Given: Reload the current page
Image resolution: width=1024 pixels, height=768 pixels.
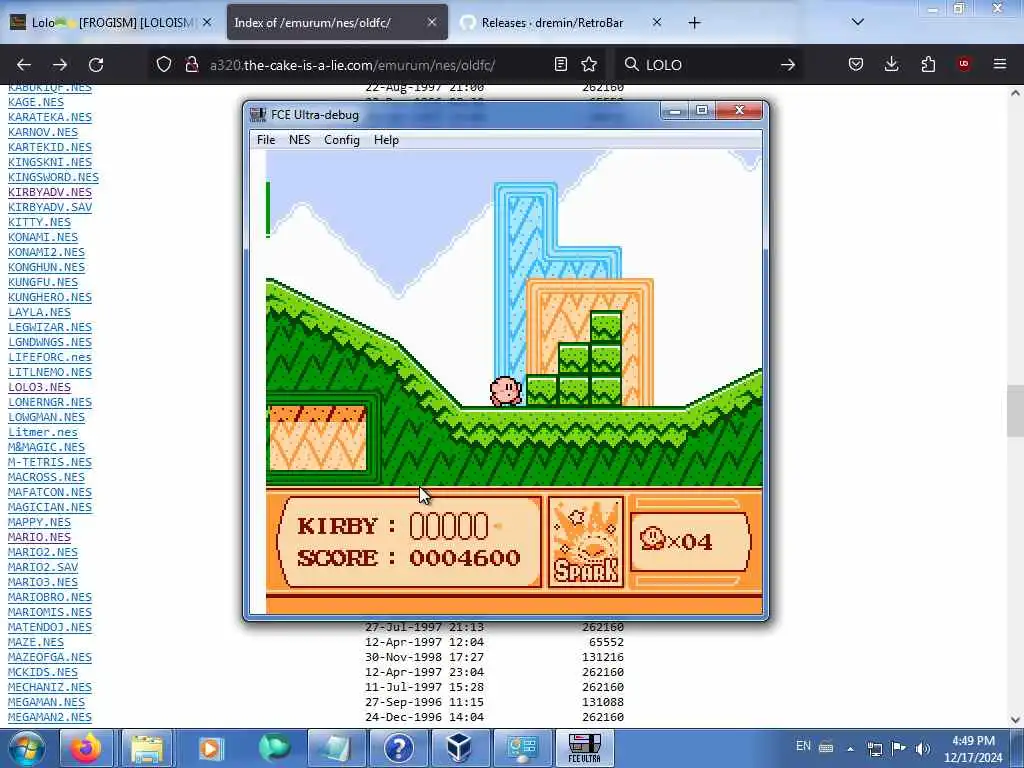Looking at the screenshot, I should coord(96,65).
